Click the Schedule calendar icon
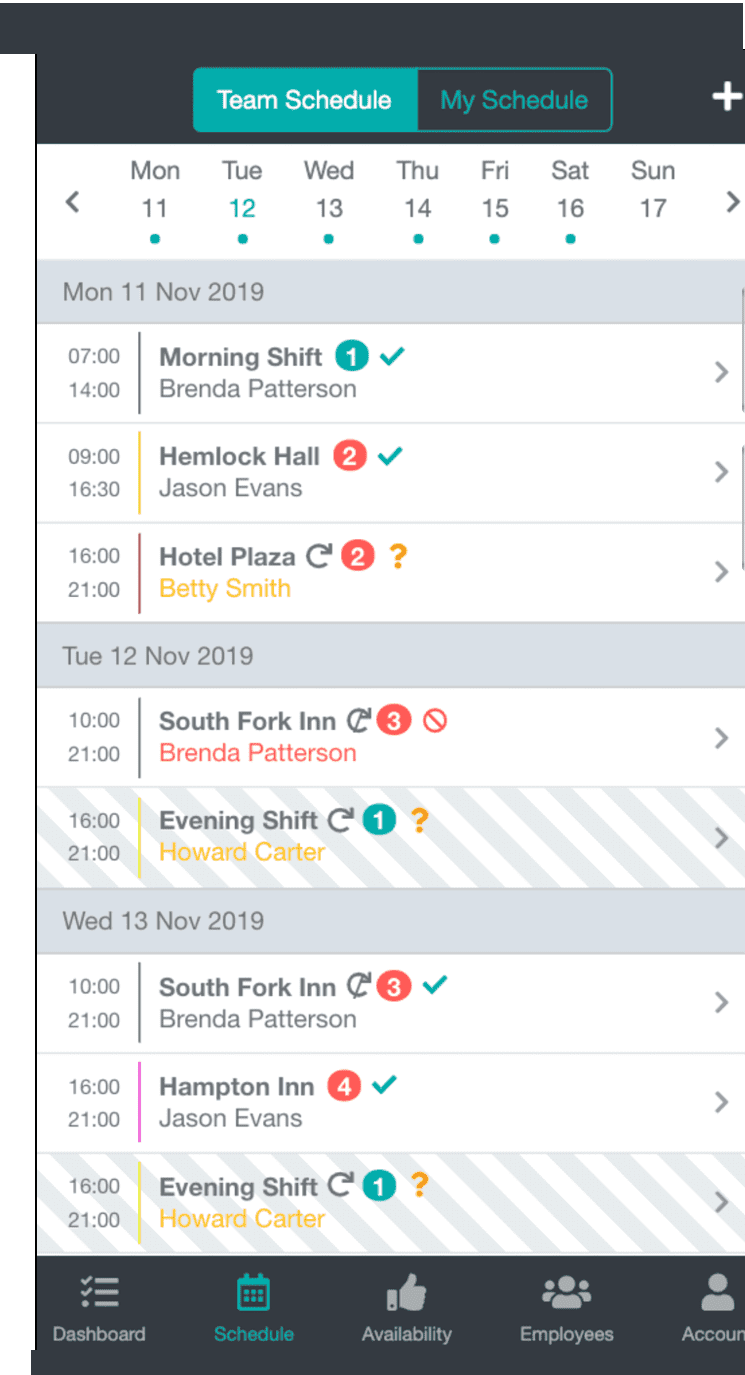Viewport: 745px width, 1375px height. (x=253, y=1293)
